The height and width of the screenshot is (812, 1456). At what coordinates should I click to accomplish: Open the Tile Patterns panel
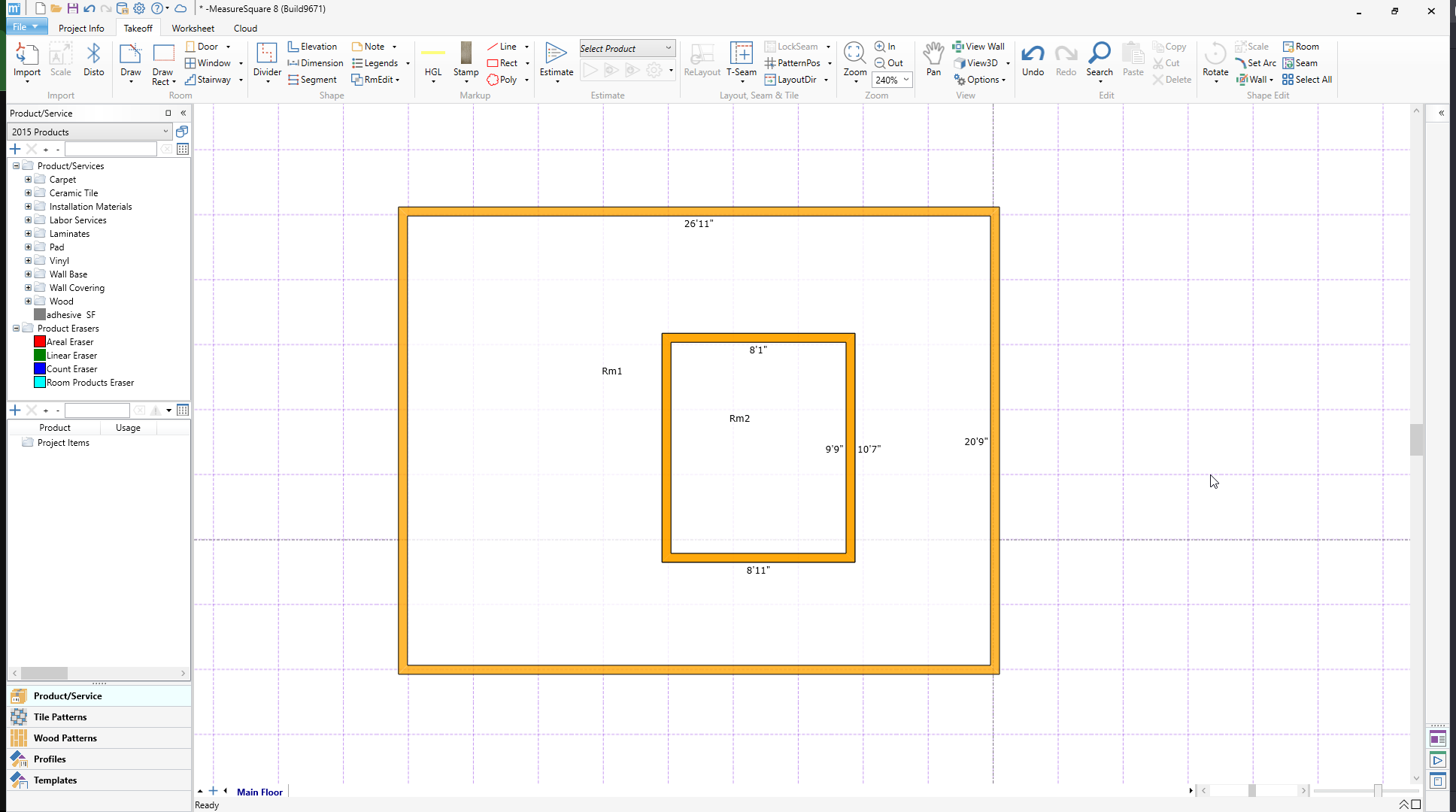coord(60,717)
